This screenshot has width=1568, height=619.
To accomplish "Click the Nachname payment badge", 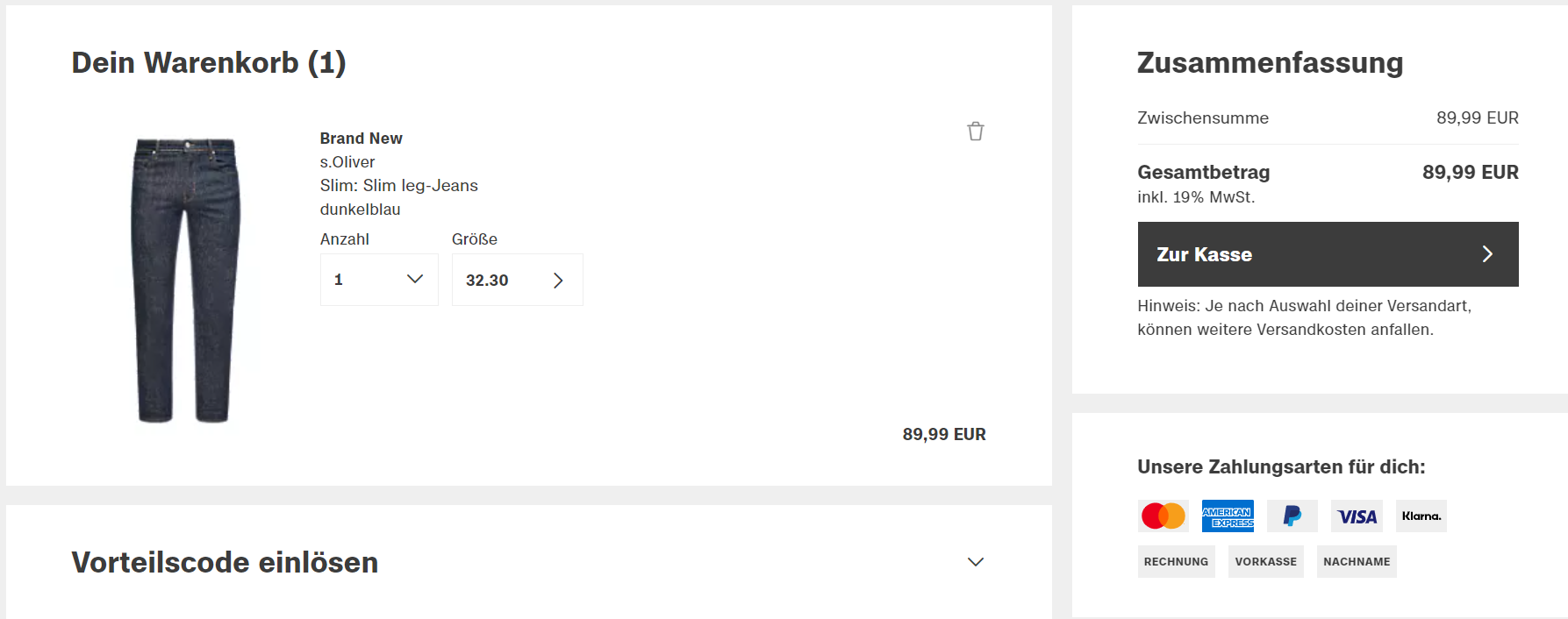I will tap(1357, 562).
